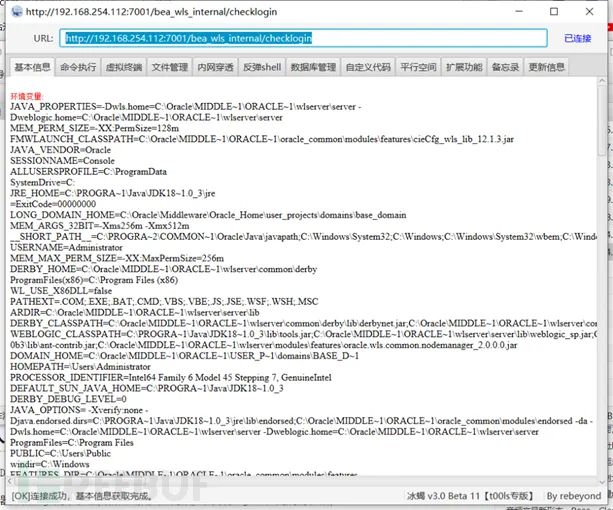Open the 自定义代码 tab

pyautogui.click(x=368, y=67)
